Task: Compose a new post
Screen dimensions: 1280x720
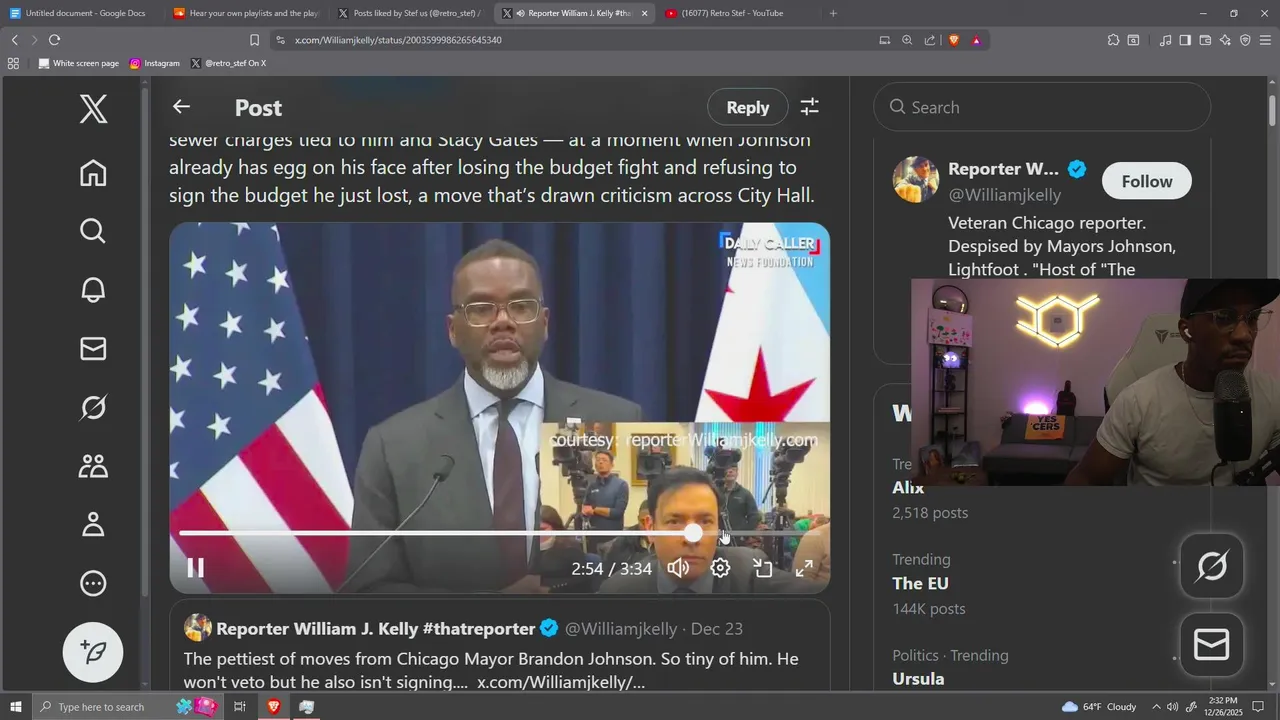Action: (x=93, y=652)
